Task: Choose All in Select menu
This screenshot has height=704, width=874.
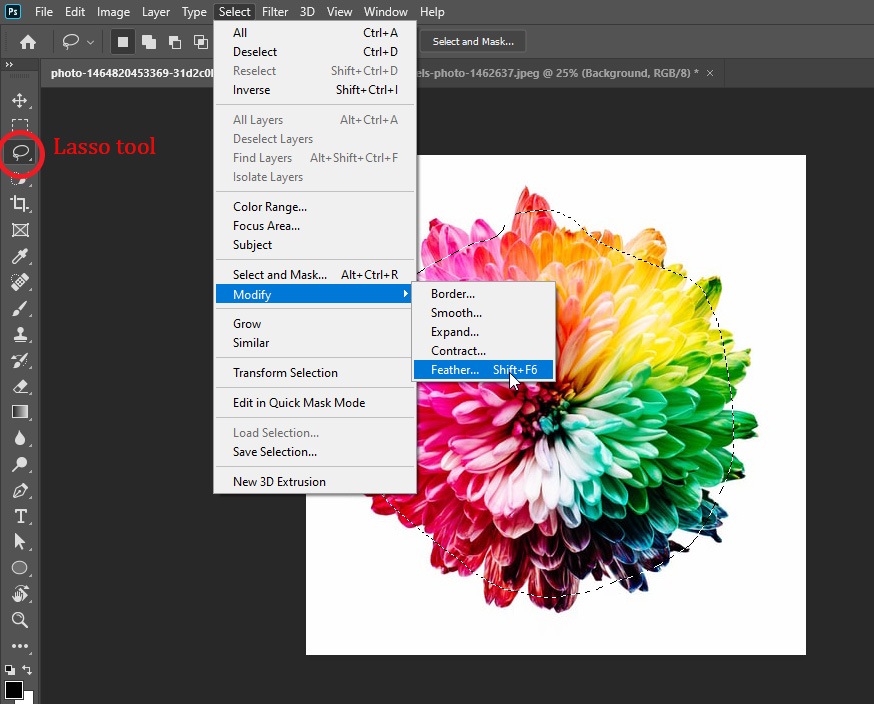Action: point(314,33)
